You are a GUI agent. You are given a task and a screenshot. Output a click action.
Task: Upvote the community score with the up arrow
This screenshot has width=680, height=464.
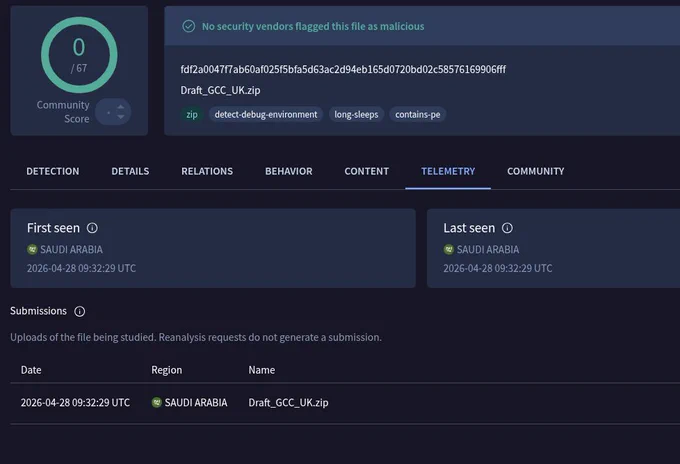[x=121, y=107]
